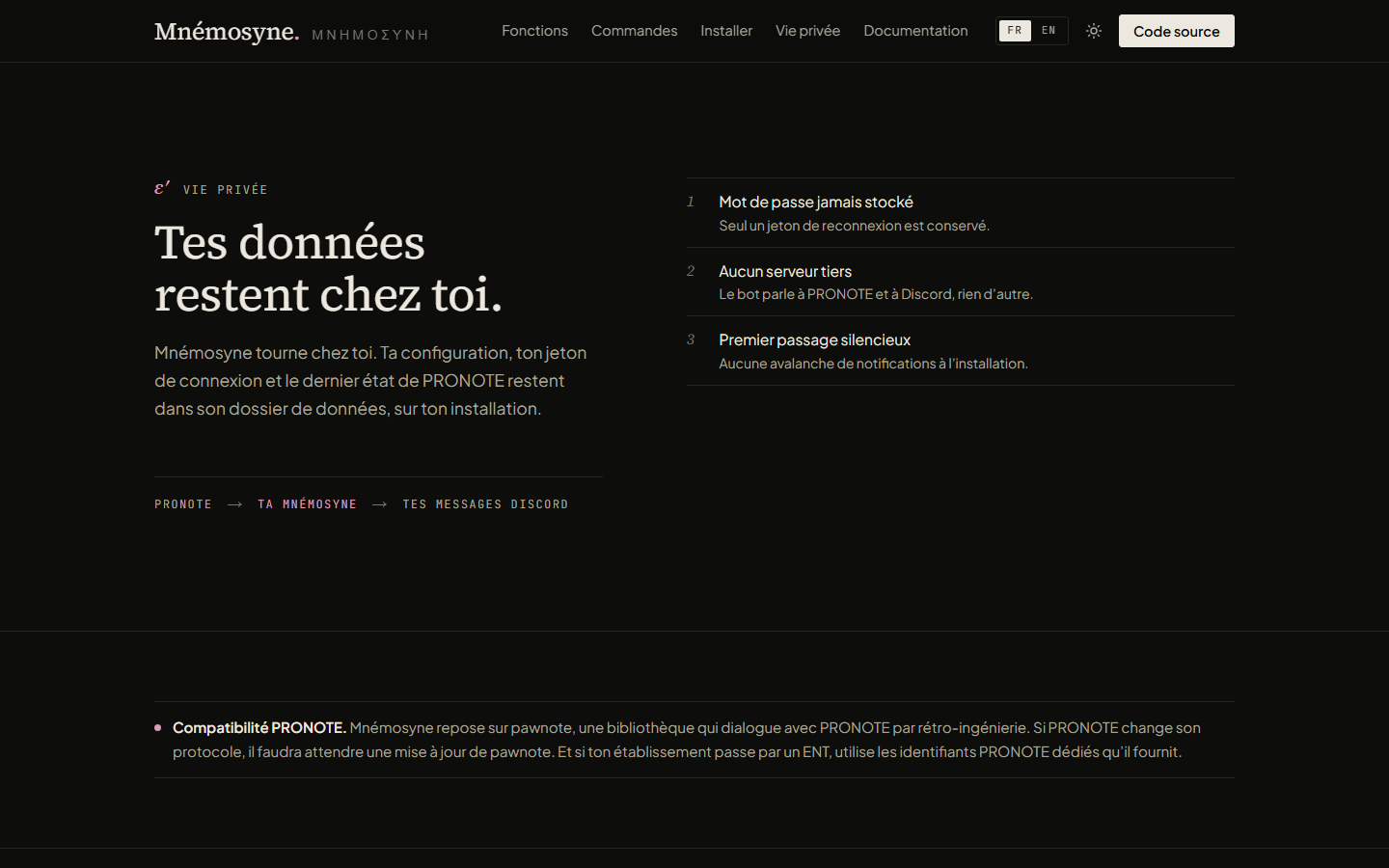This screenshot has width=1389, height=868.
Task: Switch language to FR
Action: pyautogui.click(x=1015, y=31)
